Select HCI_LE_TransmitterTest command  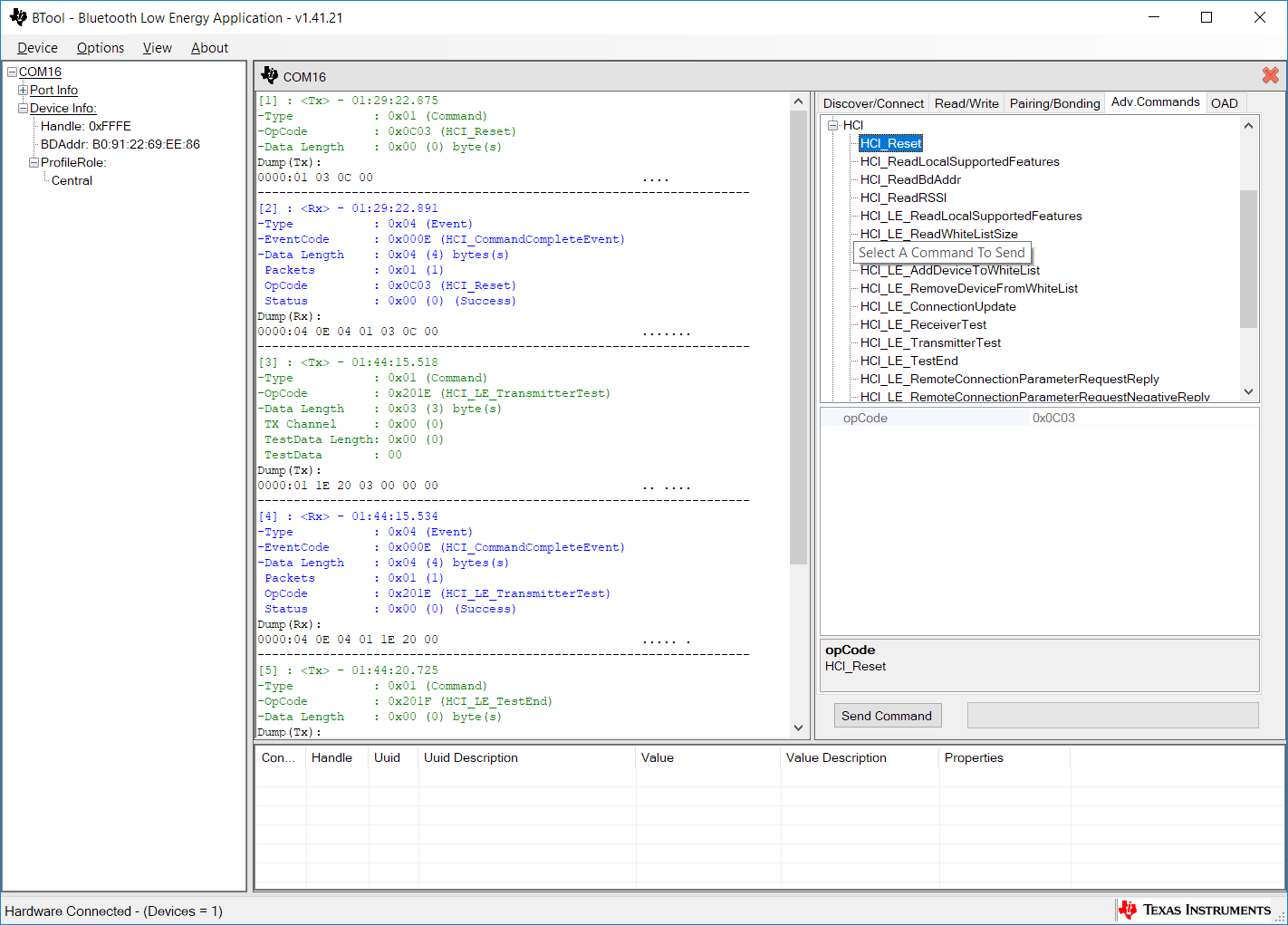[930, 342]
